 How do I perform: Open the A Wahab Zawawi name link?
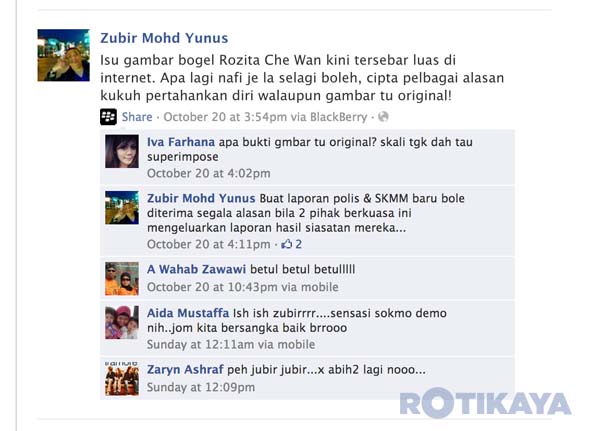196,269
